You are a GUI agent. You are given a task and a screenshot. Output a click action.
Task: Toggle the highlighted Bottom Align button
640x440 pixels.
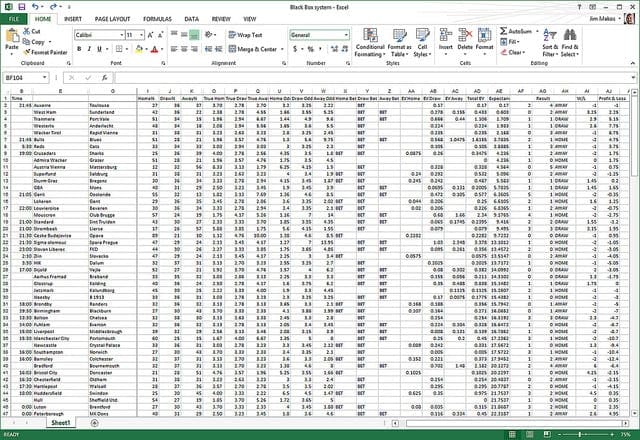tap(194, 35)
